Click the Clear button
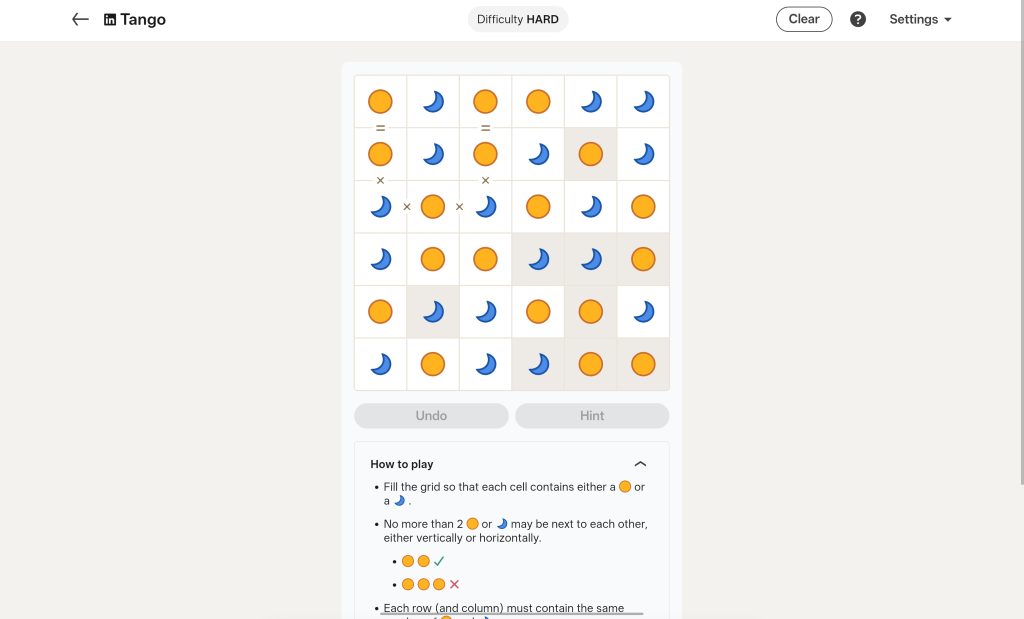 [804, 19]
